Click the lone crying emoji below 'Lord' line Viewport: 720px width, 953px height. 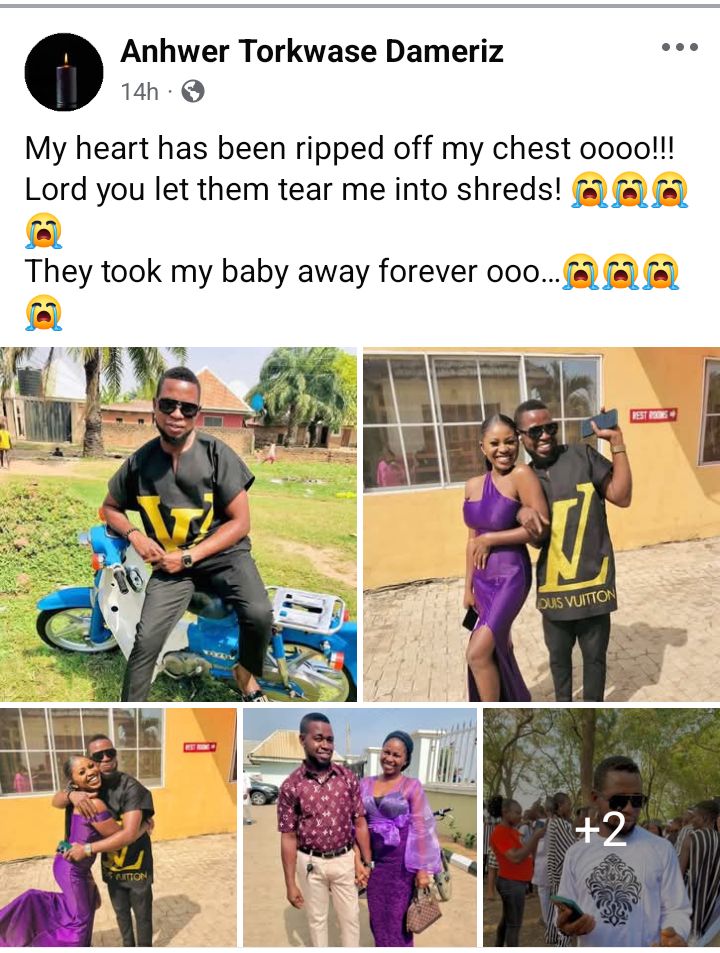(43, 230)
